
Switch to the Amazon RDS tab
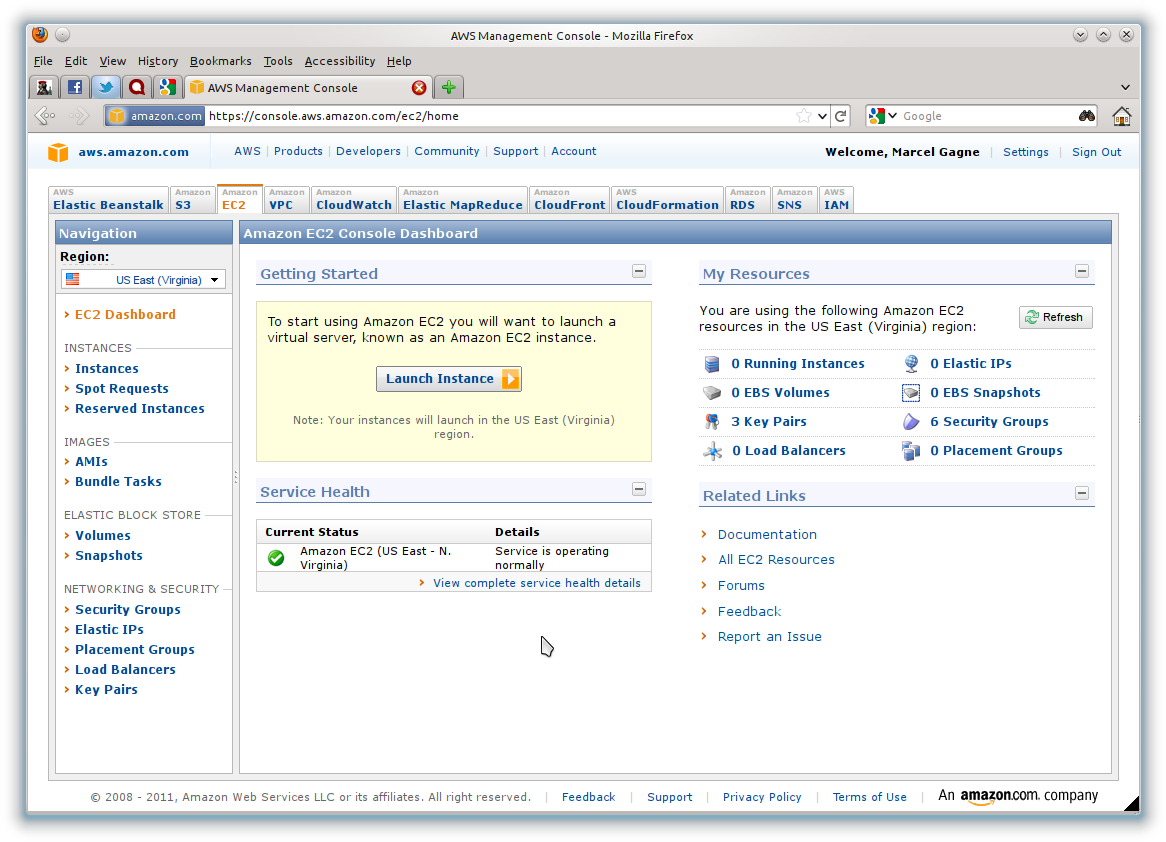[747, 199]
